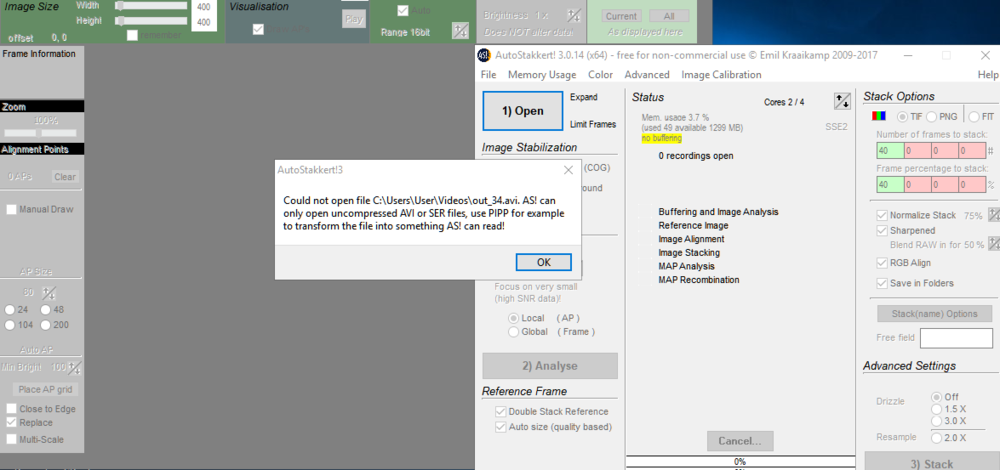
Task: Toggle the RGB Align checkbox
Action: [882, 263]
